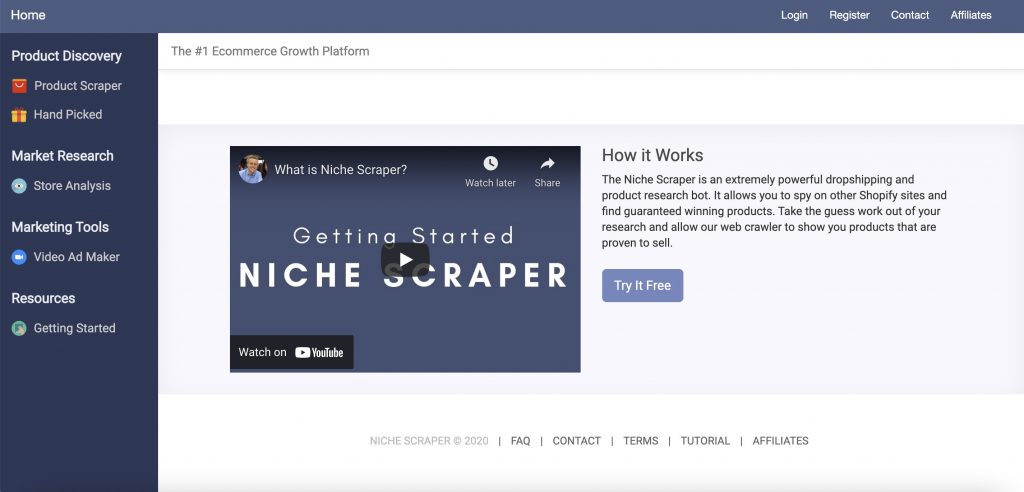
Task: Click The #1 Ecommerce Growth Platform text
Action: click(x=270, y=51)
